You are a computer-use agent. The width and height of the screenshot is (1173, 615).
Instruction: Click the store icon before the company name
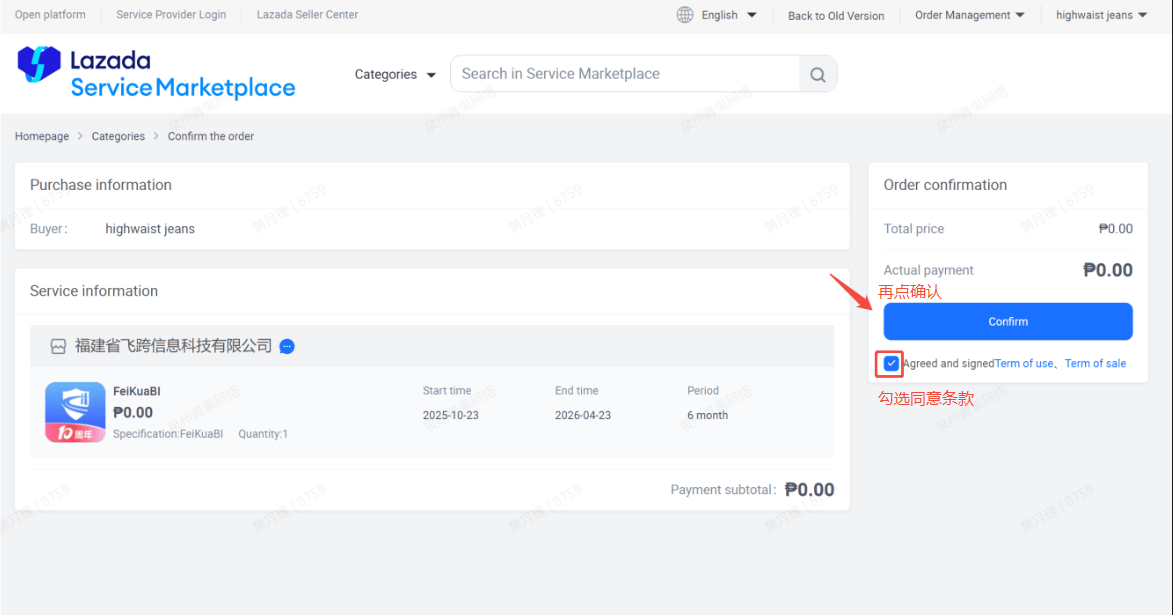coord(58,346)
